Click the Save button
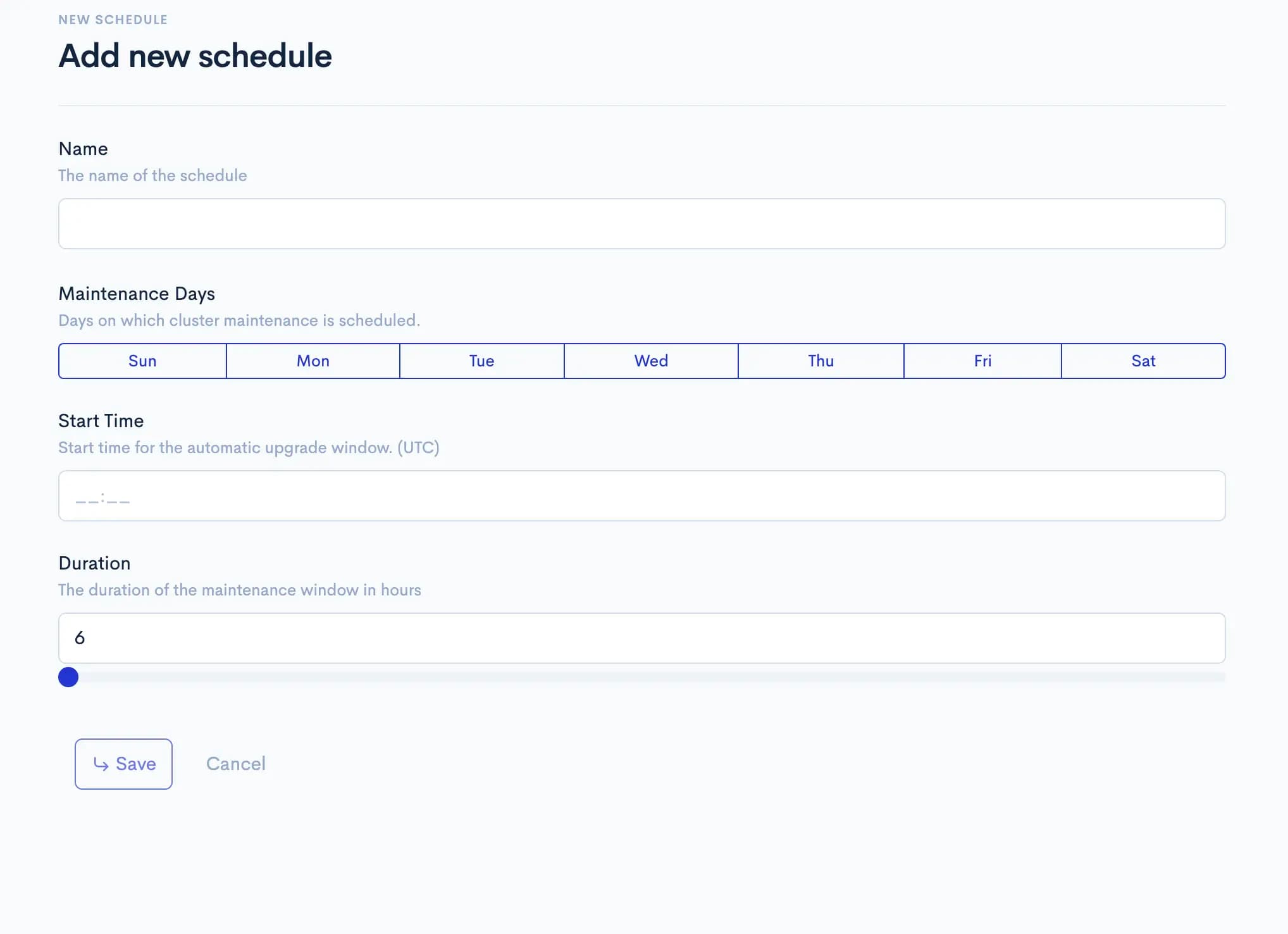The width and height of the screenshot is (1288, 934). tap(123, 764)
